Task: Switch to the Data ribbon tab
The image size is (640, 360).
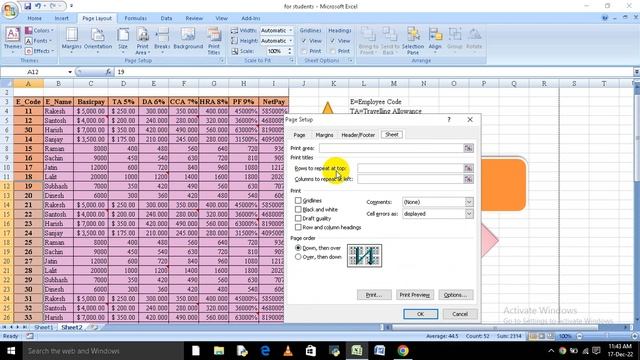Action: (x=166, y=18)
